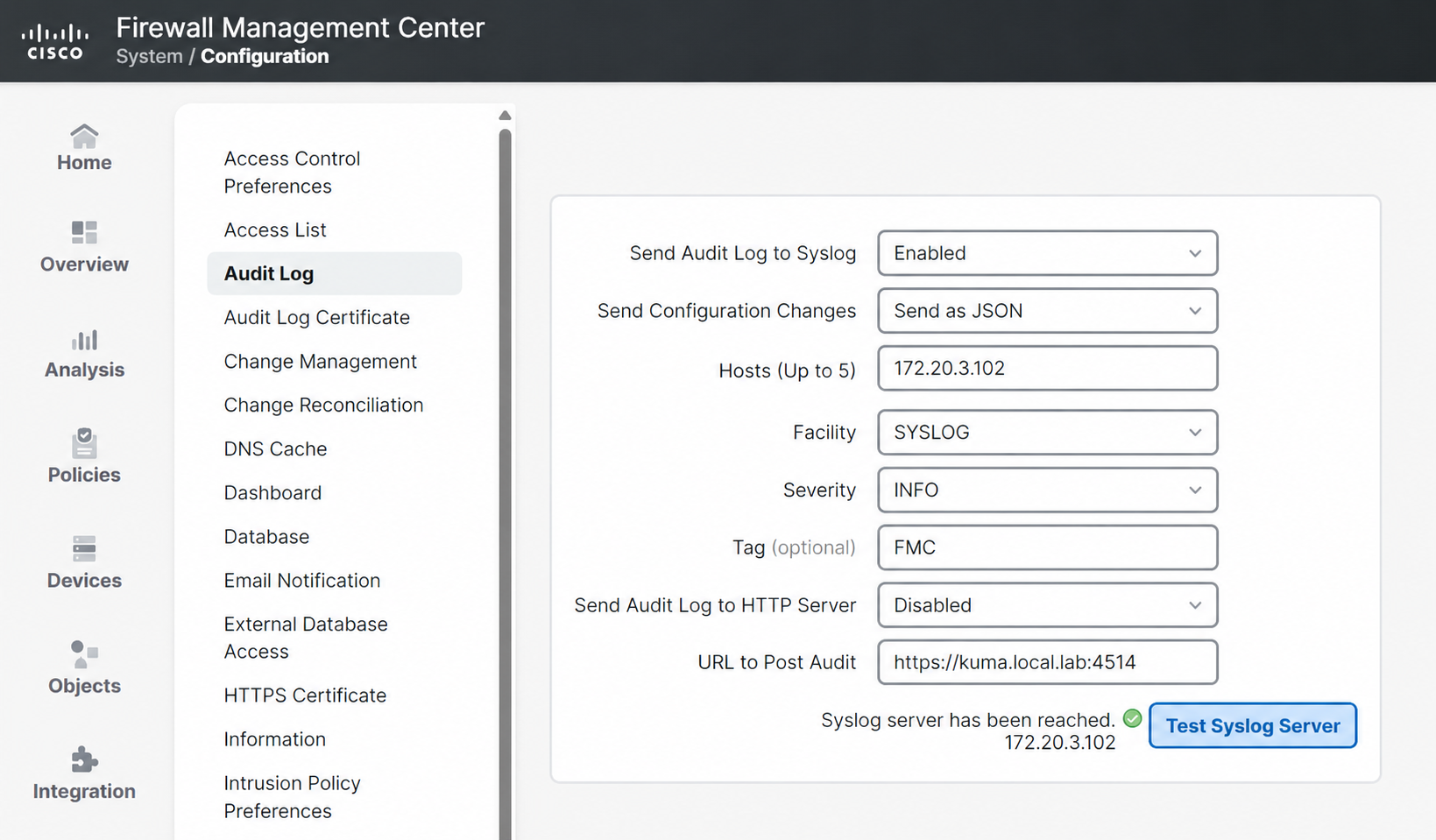Click the URL to Post Audit field
Viewport: 1436px width, 840px height.
(x=1047, y=662)
